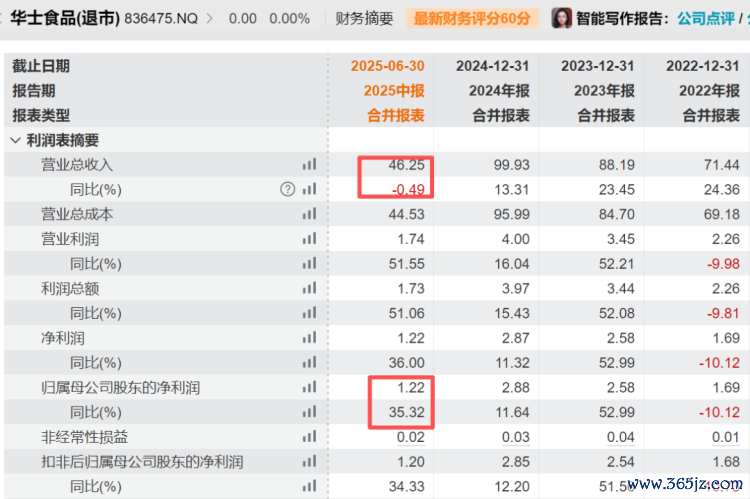
Task: Click adjusted net profit value 1.20
Action: pyautogui.click(x=411, y=462)
